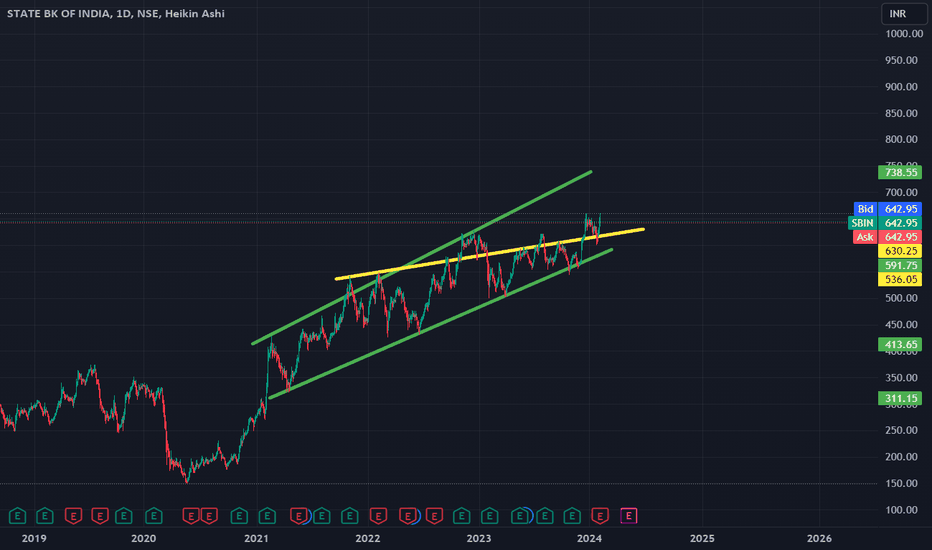
Task: Open the first earnings marker of 2021
Action: click(267, 516)
